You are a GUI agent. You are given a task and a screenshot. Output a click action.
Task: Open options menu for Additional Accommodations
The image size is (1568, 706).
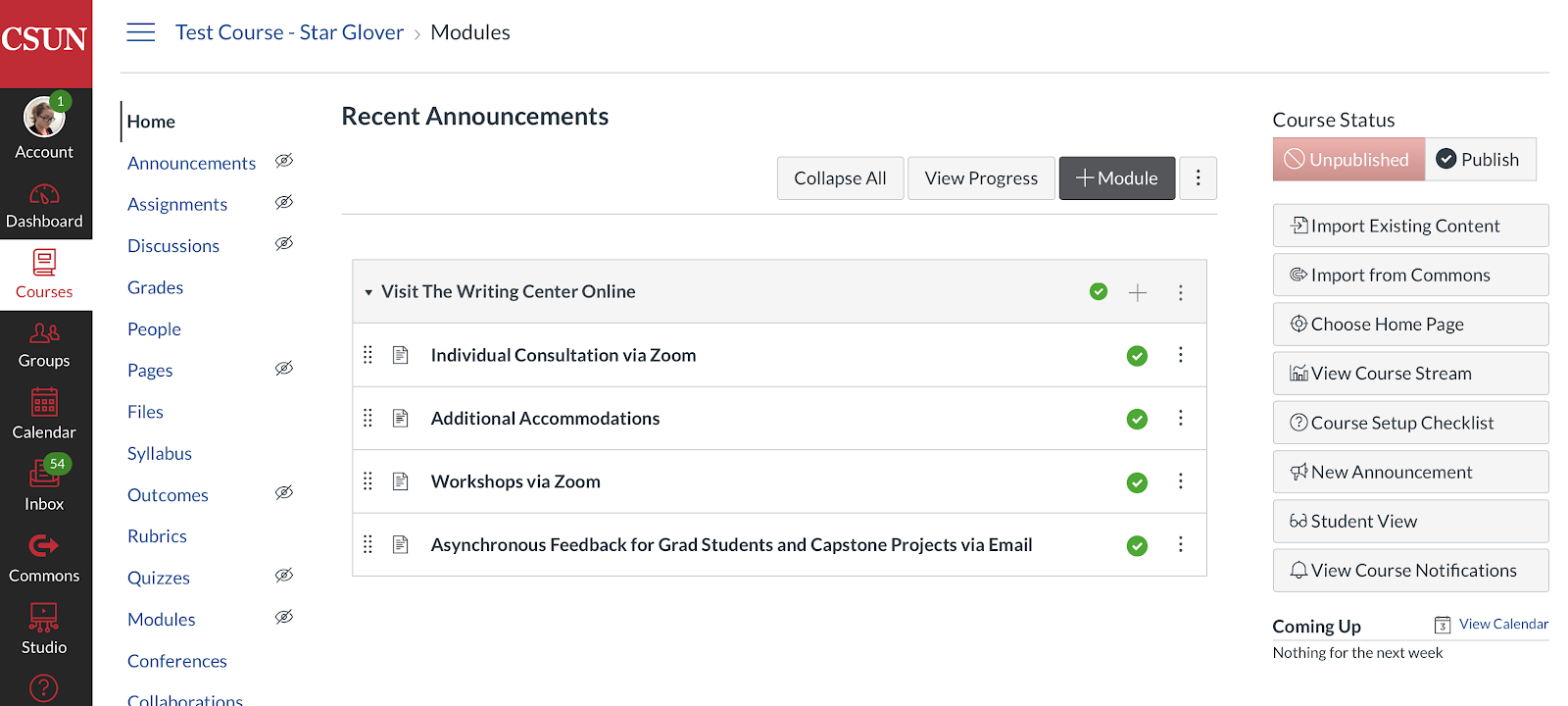coord(1181,419)
